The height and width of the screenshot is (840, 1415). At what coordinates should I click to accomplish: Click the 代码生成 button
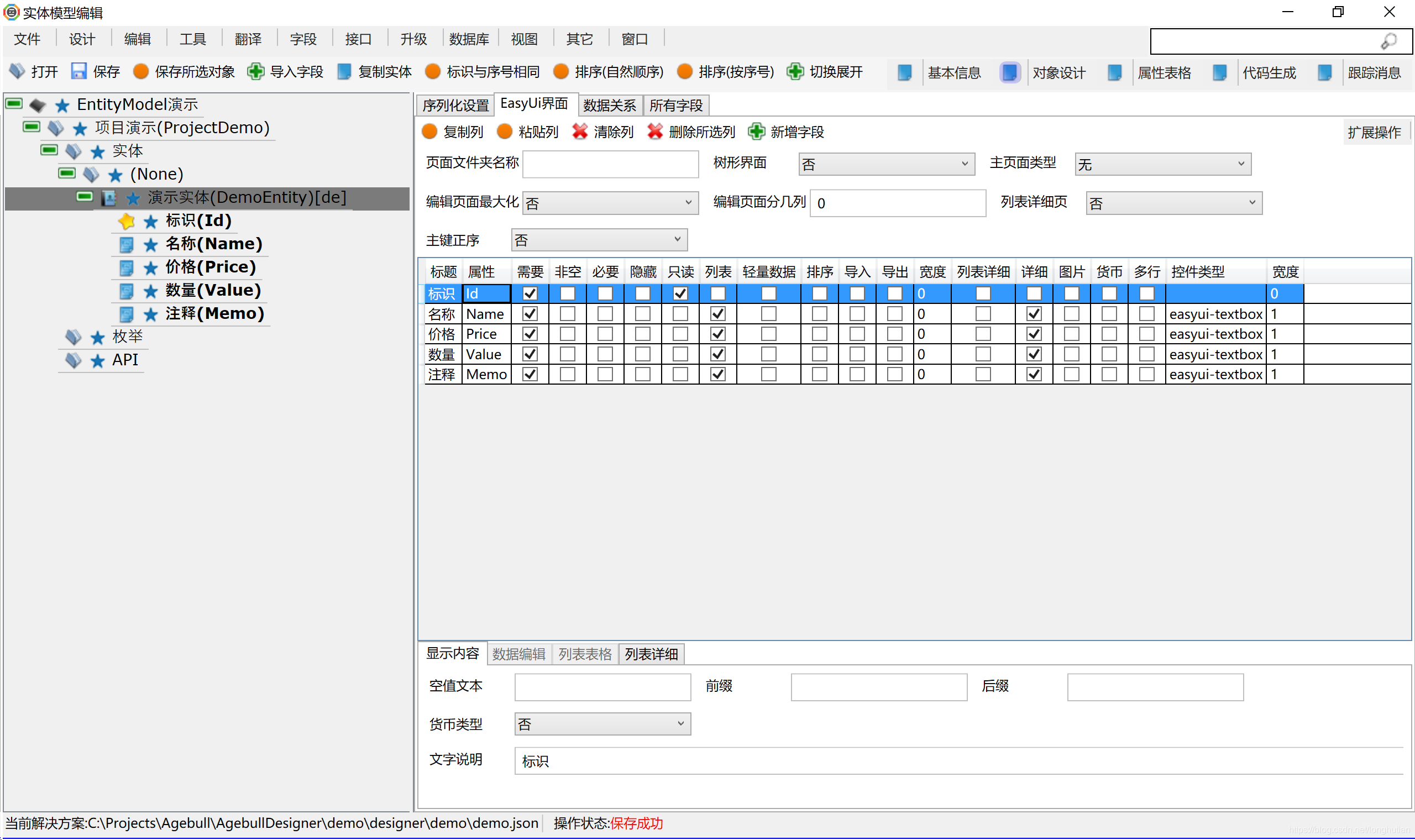coord(1270,72)
